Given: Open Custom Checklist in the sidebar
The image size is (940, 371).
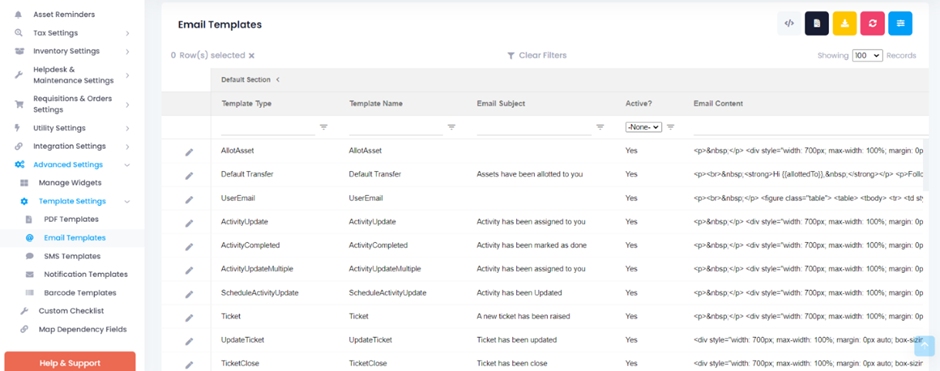Looking at the screenshot, I should (x=71, y=311).
